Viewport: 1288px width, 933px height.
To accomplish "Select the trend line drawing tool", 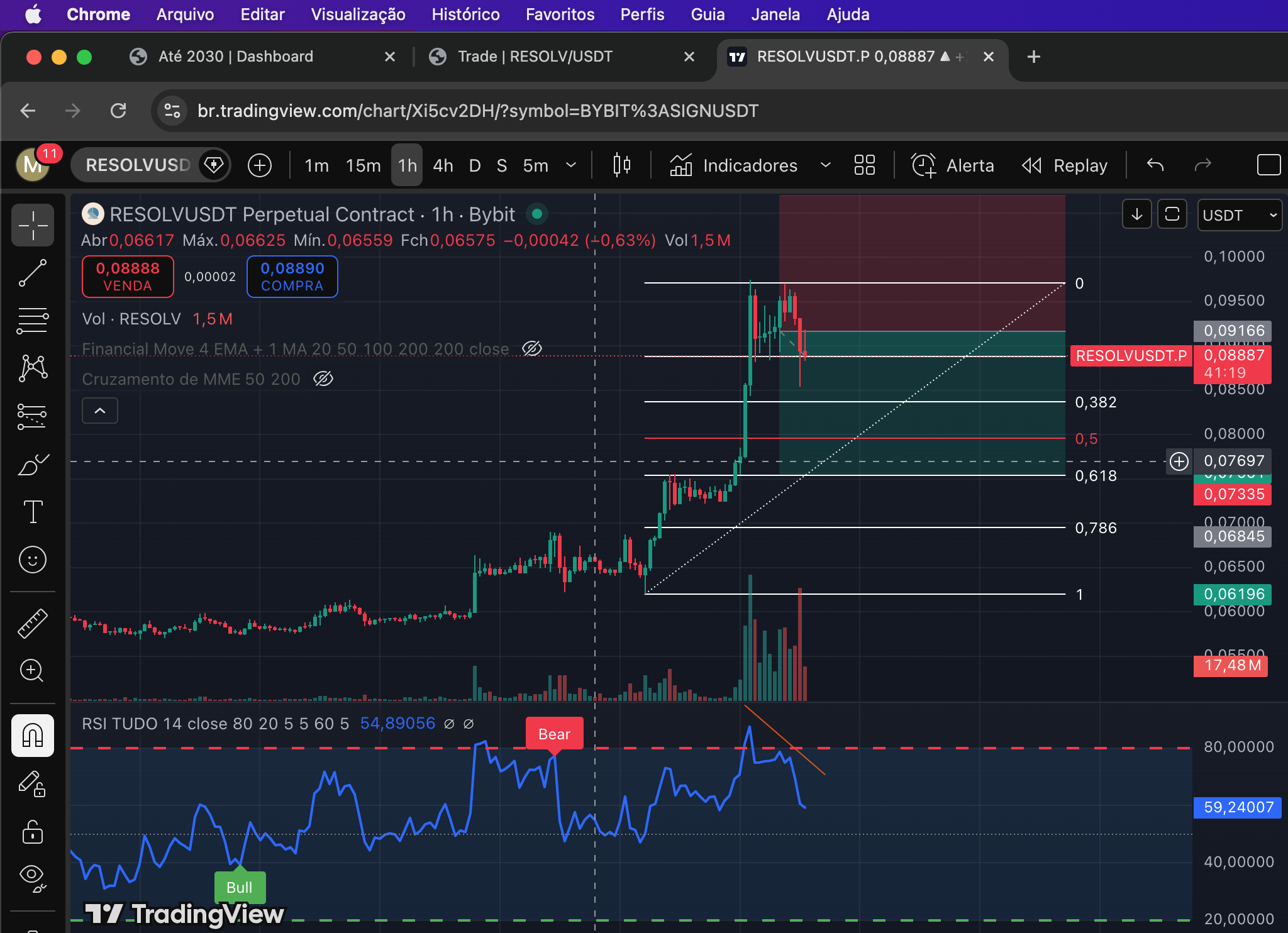I will 33,273.
